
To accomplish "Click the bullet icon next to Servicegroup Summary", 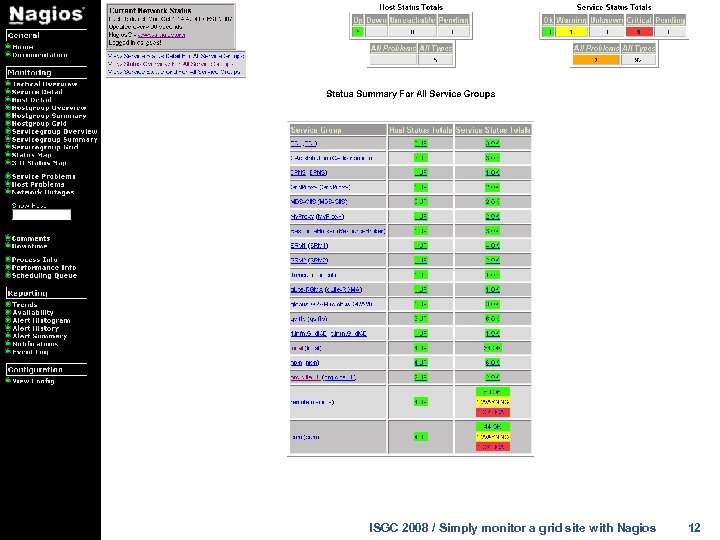I will [8, 139].
